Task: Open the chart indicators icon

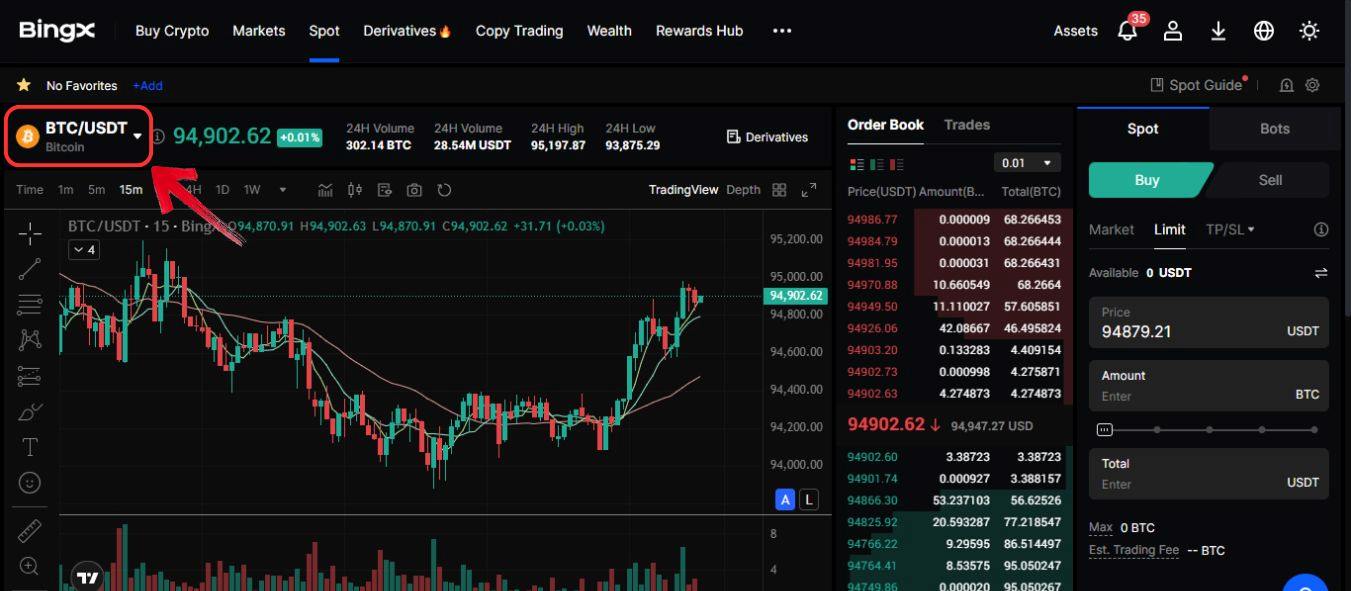Action: [325, 190]
